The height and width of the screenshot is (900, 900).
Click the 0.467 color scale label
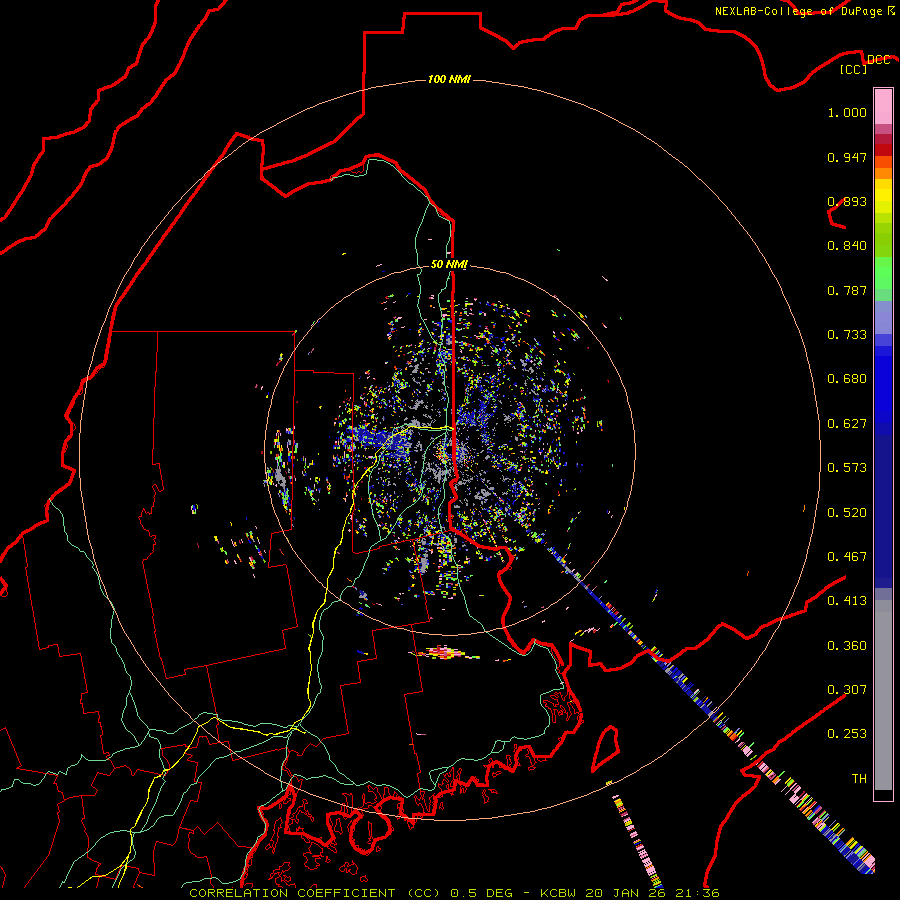(847, 557)
